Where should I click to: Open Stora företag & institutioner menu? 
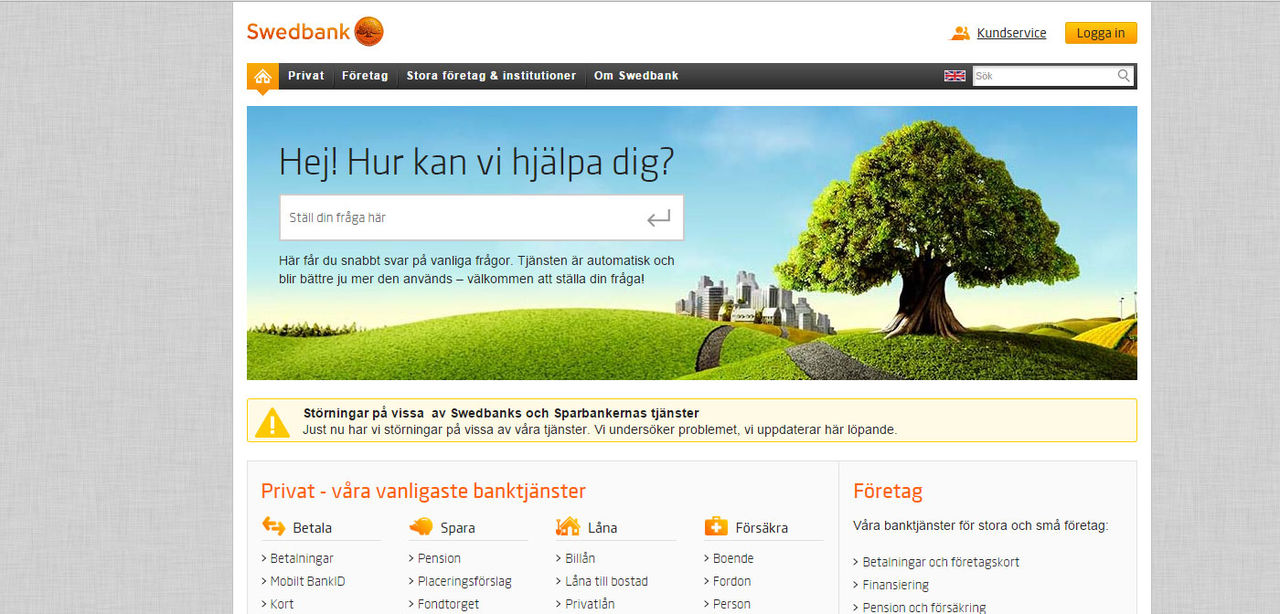pos(491,76)
